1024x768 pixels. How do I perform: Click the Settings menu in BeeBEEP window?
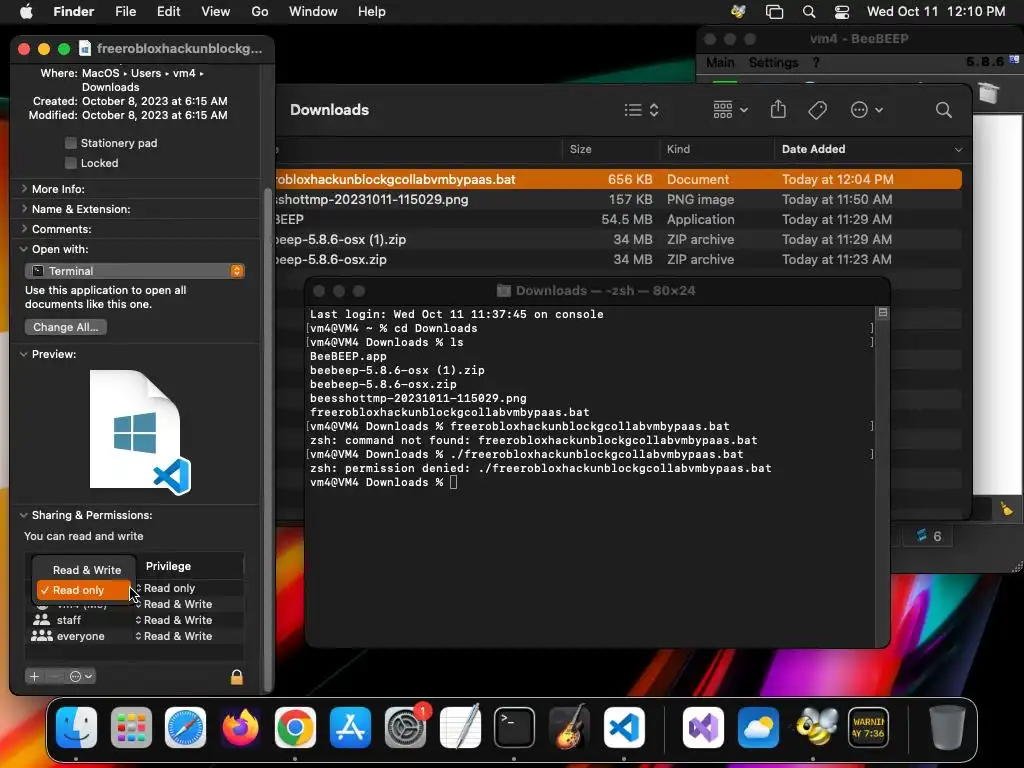pos(773,63)
